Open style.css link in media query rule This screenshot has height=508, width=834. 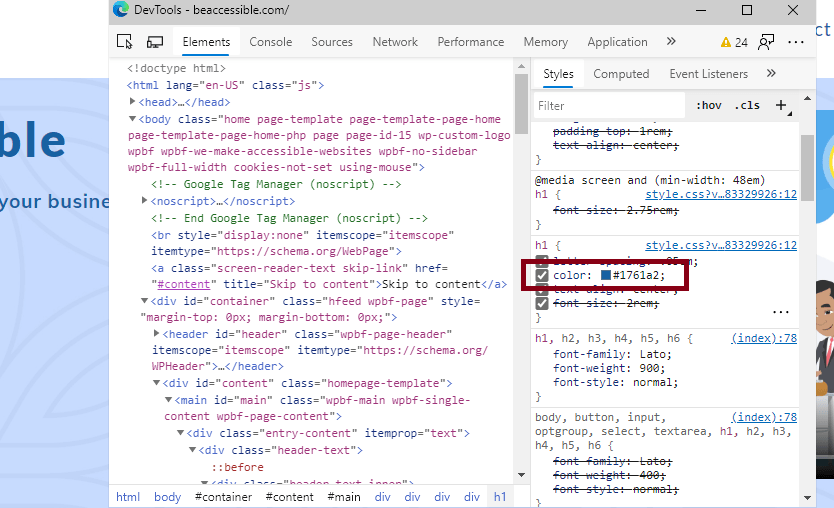click(721, 195)
